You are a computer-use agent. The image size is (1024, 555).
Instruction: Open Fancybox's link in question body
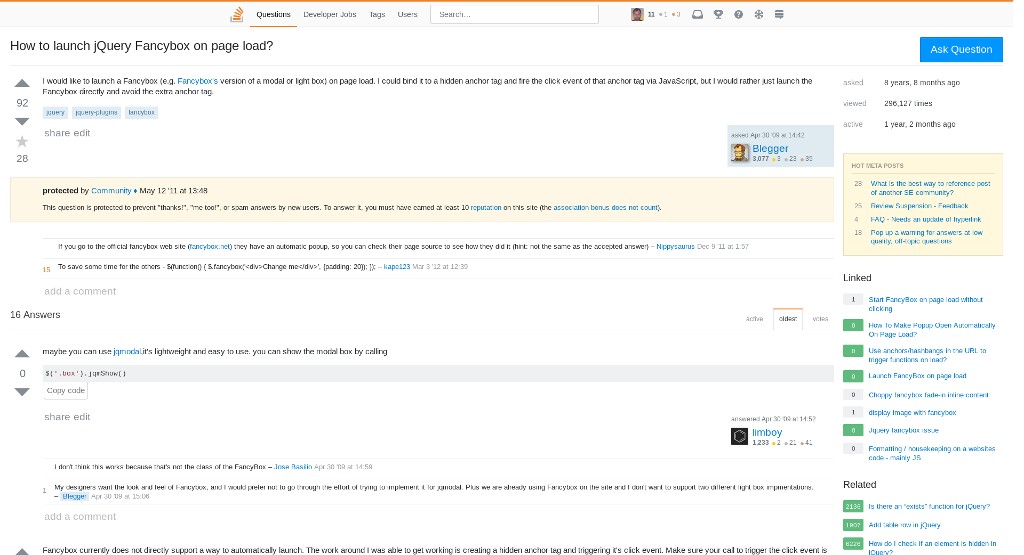pos(197,81)
